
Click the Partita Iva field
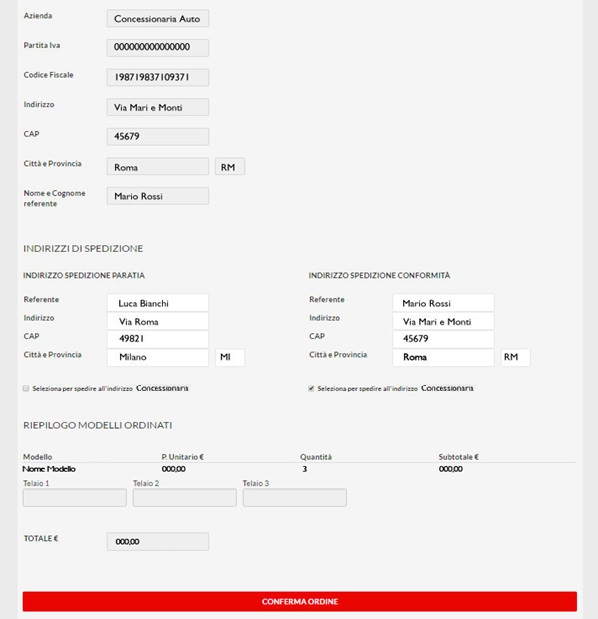pos(157,48)
